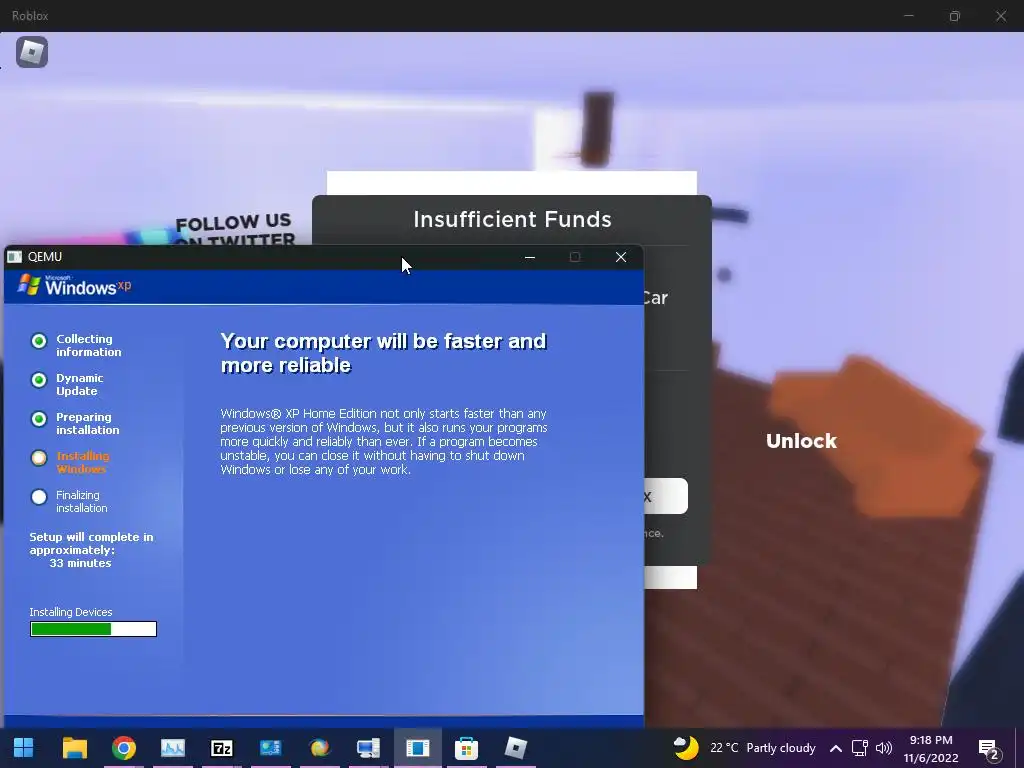Open the computer monitor app in taskbar
This screenshot has width=1024, height=768.
(368, 748)
